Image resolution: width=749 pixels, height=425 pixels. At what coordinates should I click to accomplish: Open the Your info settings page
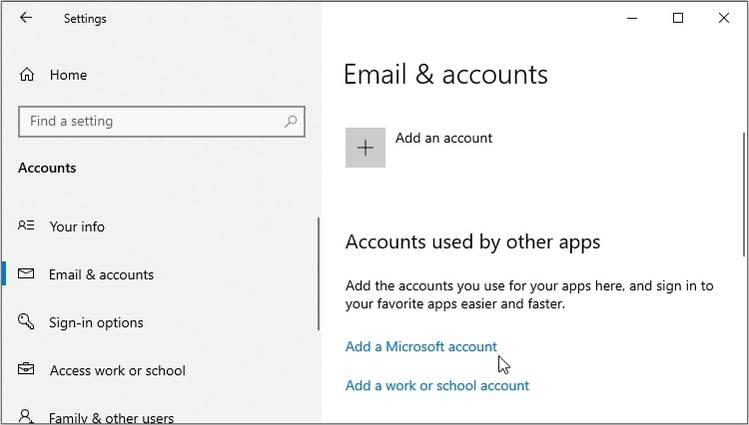pyautogui.click(x=77, y=227)
